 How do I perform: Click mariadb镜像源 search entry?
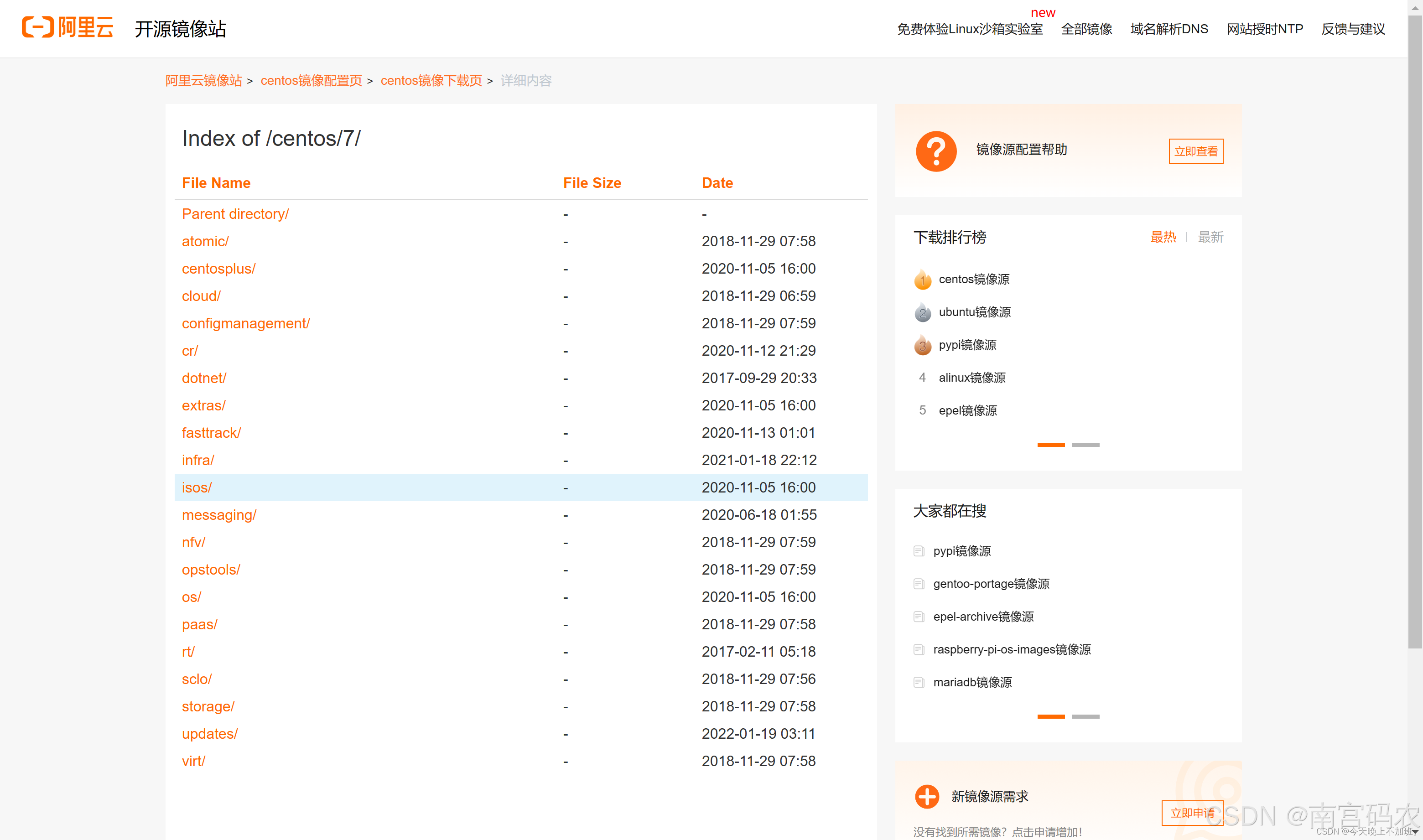tap(972, 682)
